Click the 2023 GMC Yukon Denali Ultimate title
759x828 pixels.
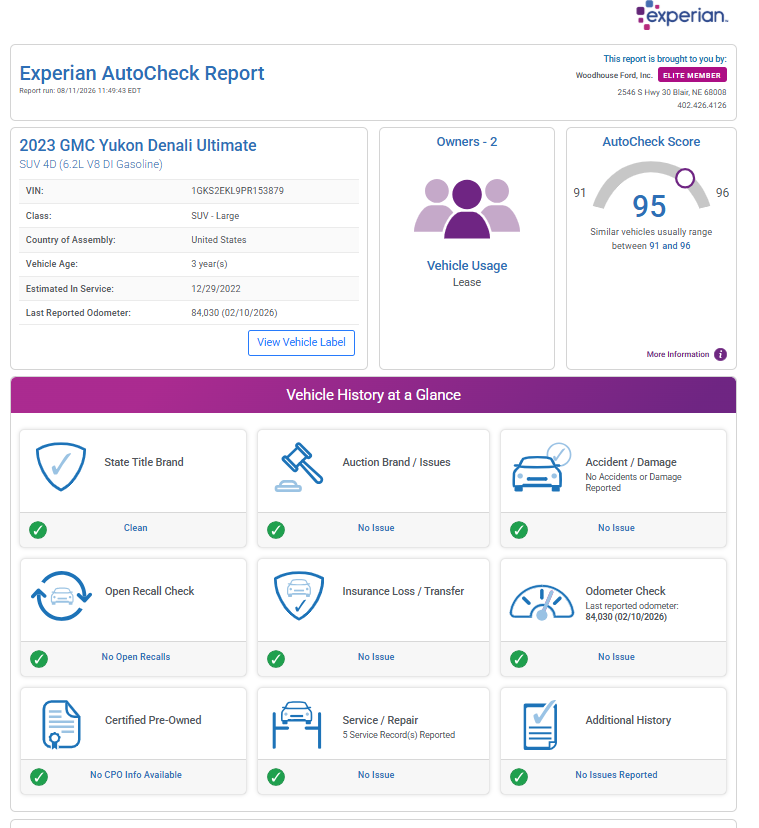pyautogui.click(x=138, y=145)
